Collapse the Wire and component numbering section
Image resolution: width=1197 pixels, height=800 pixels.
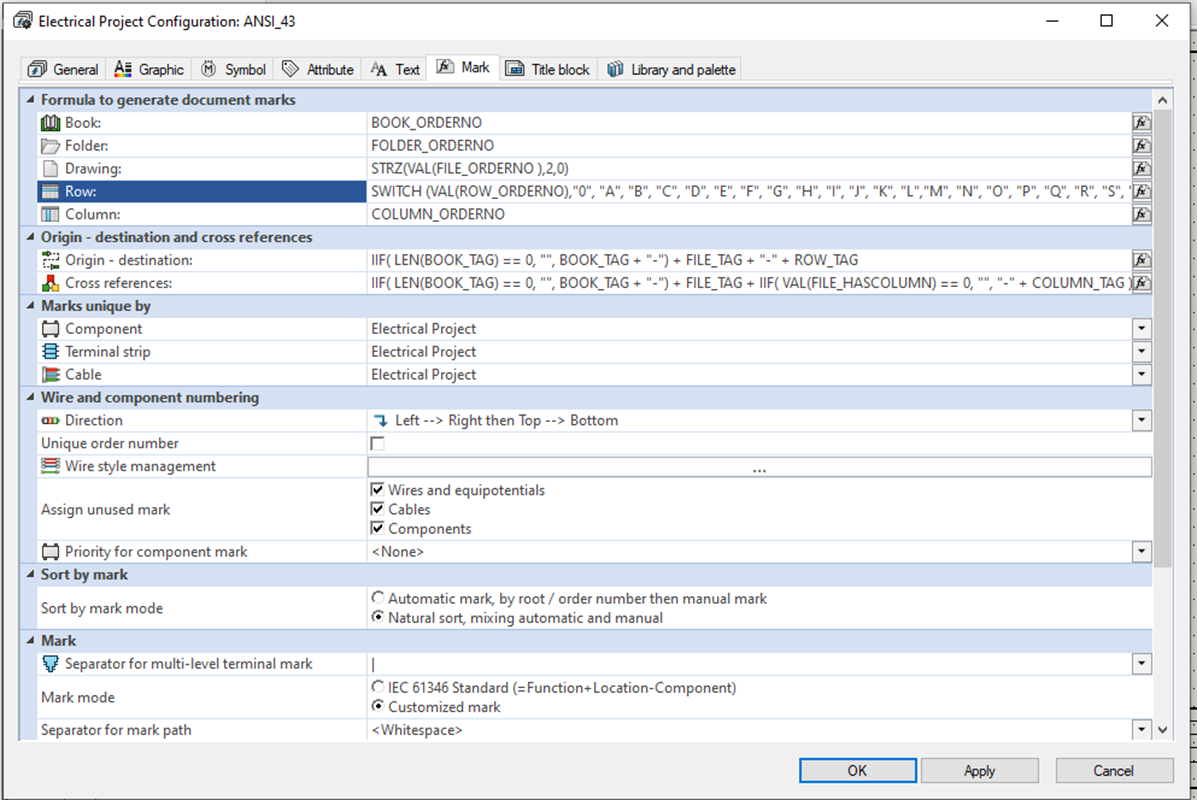(x=30, y=397)
